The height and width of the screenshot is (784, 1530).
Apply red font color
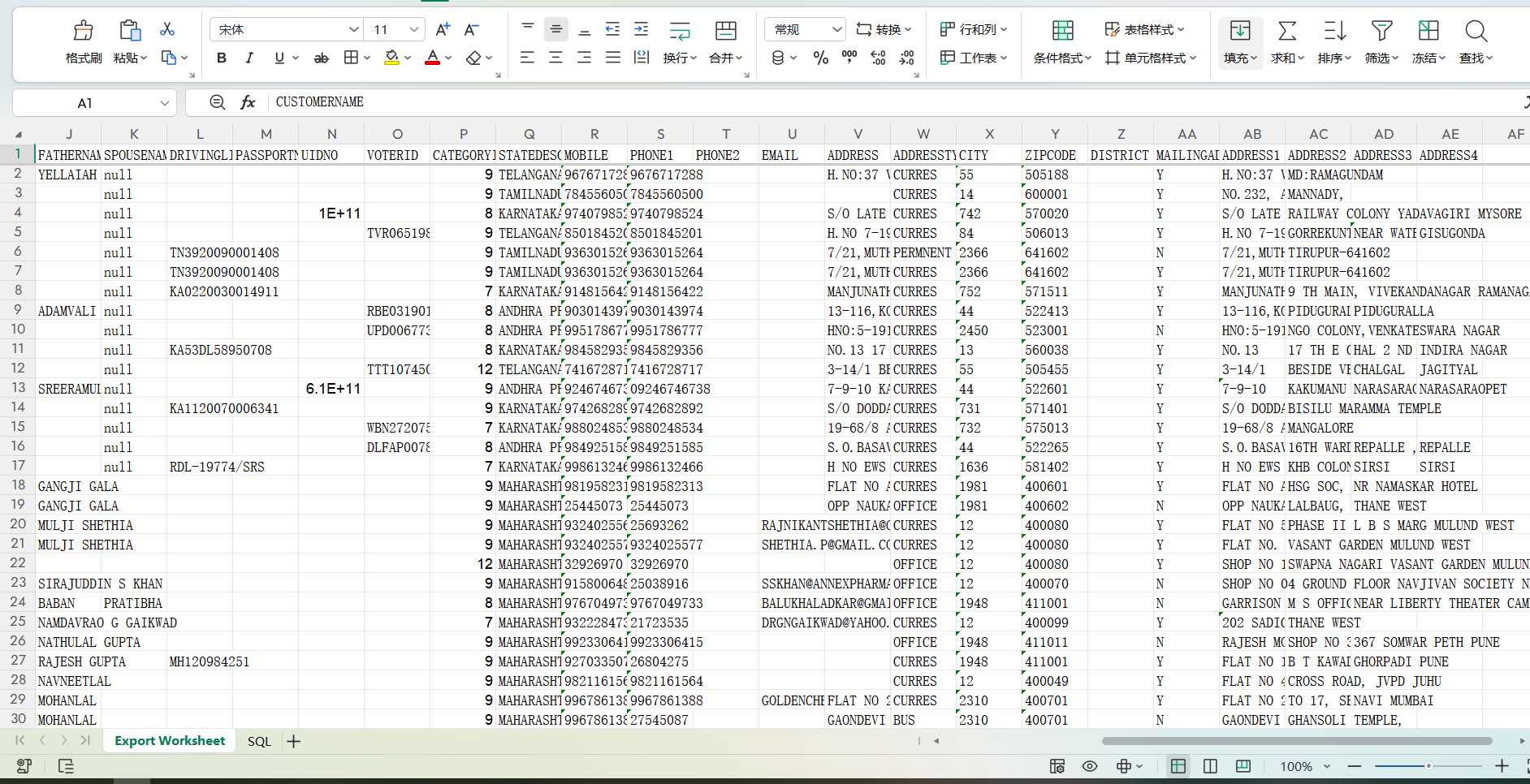pyautogui.click(x=433, y=58)
